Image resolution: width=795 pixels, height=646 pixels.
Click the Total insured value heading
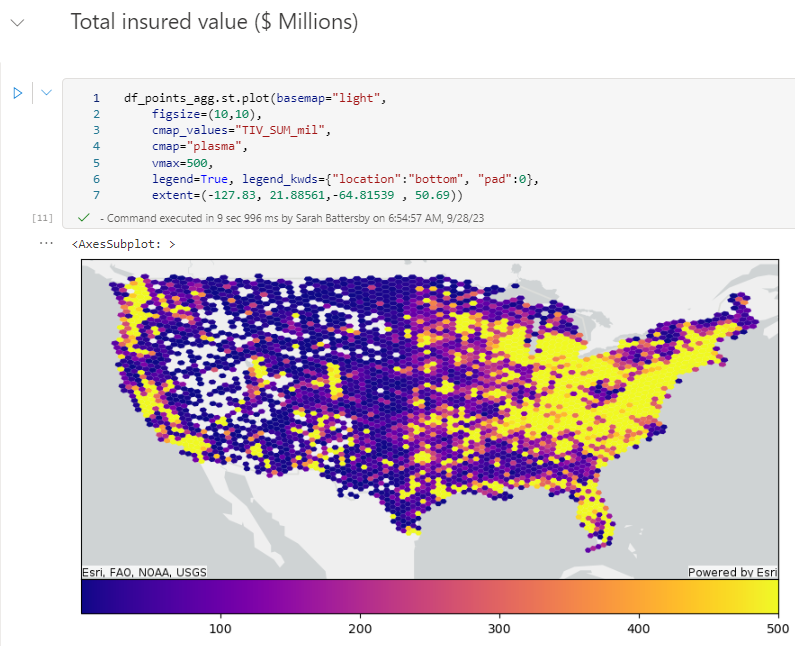pyautogui.click(x=214, y=22)
